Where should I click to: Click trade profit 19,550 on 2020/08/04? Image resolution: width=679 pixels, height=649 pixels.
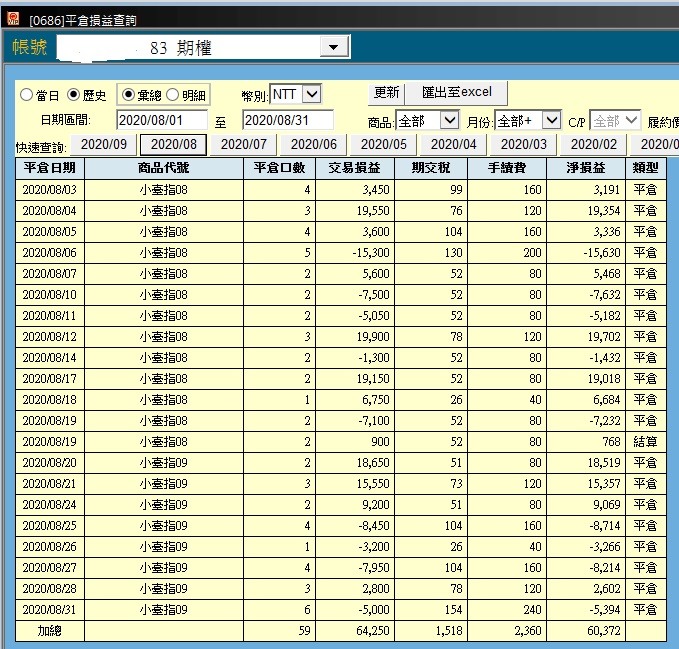[355, 211]
